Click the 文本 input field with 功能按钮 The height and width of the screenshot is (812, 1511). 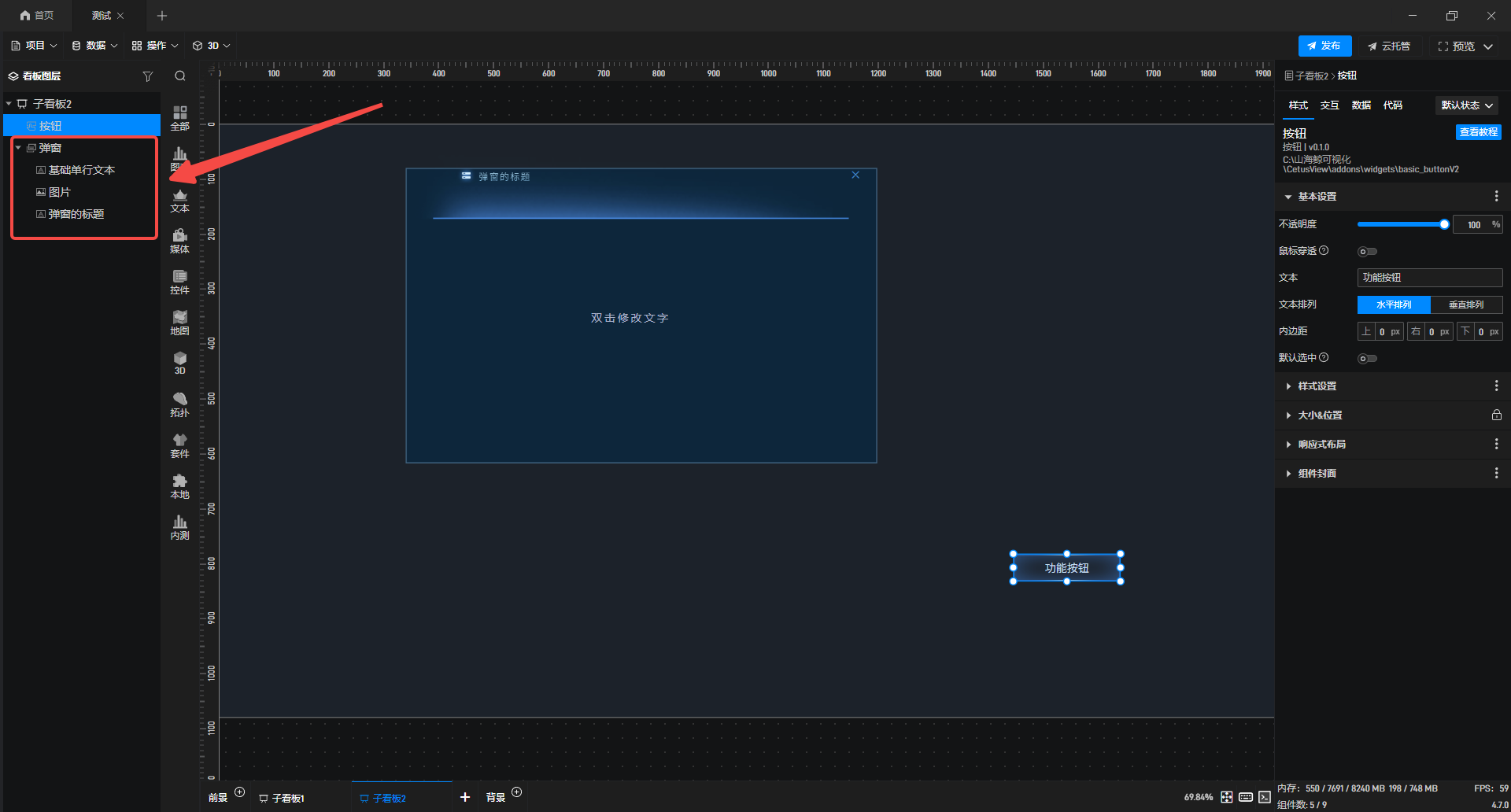[x=1429, y=278]
